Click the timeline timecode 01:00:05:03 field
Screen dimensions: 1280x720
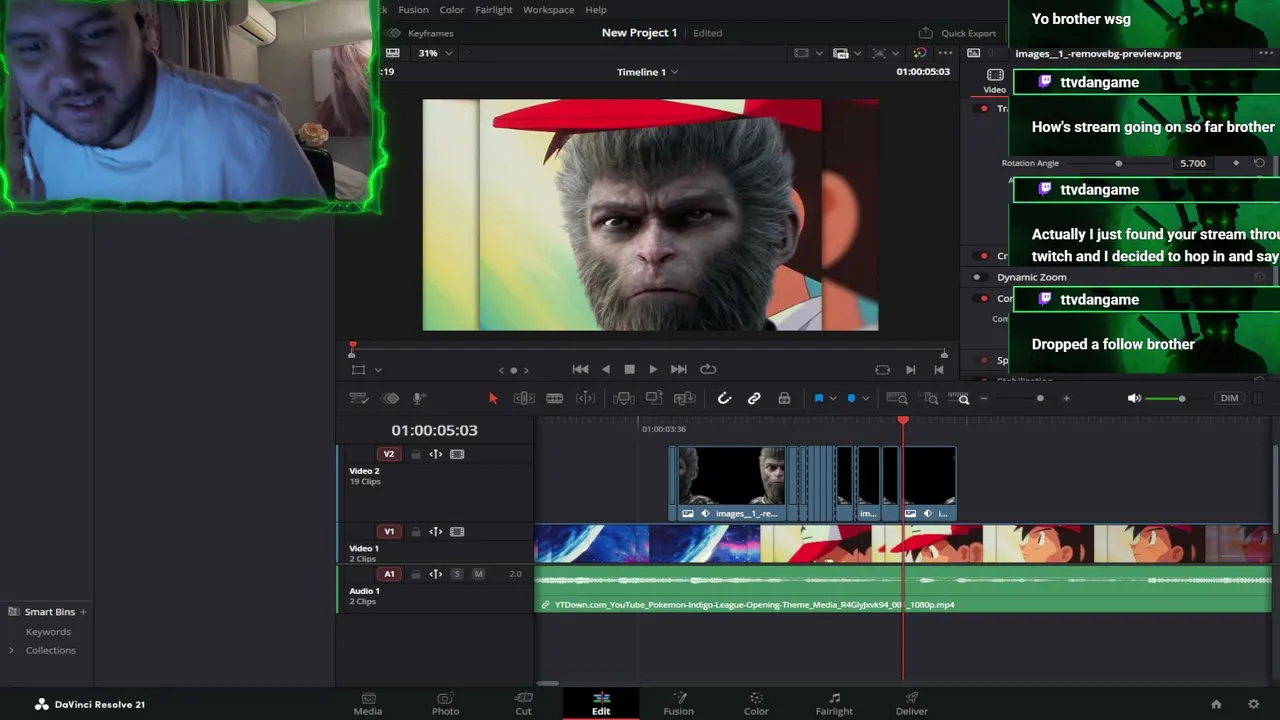point(434,430)
